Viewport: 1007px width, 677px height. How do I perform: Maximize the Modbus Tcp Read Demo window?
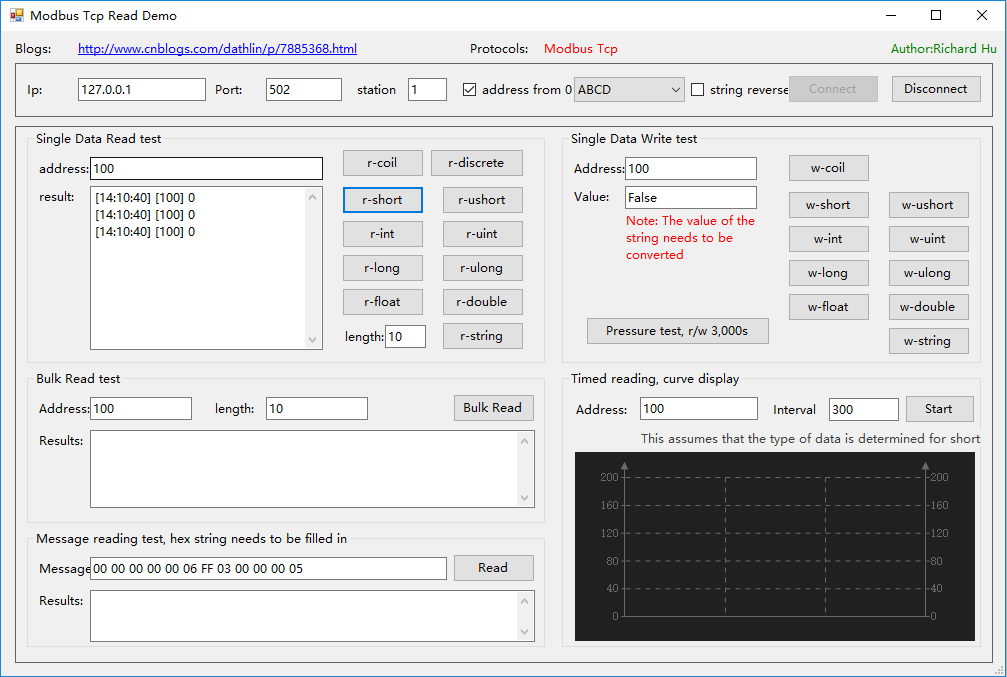936,15
